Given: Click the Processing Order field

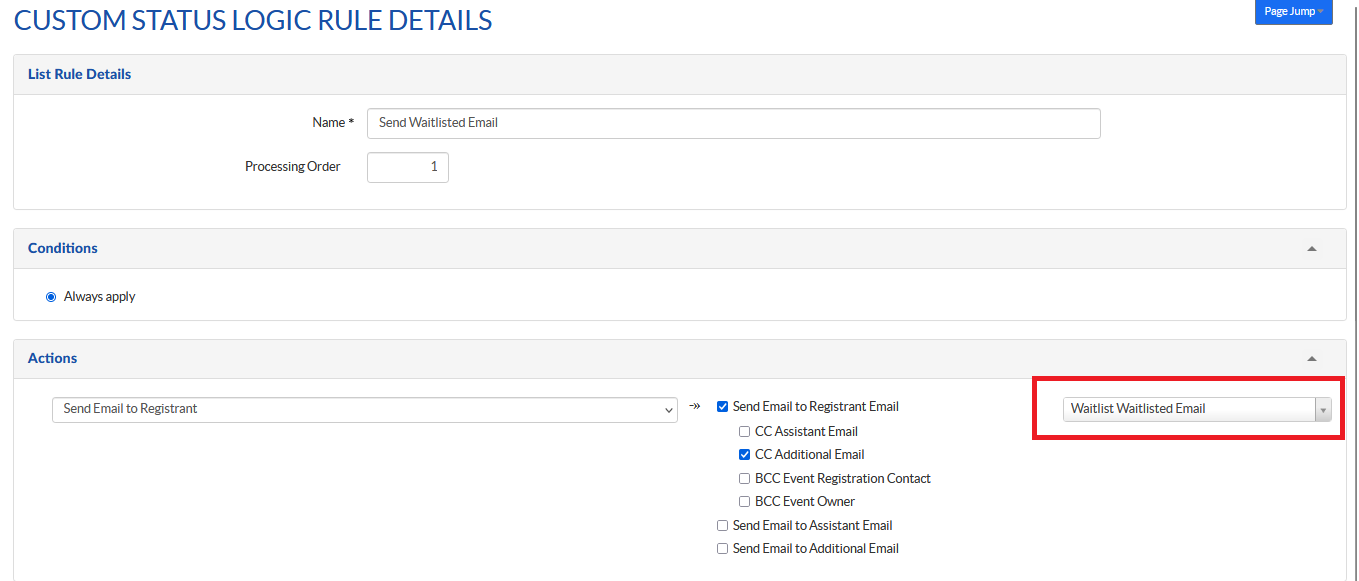Looking at the screenshot, I should 407,167.
